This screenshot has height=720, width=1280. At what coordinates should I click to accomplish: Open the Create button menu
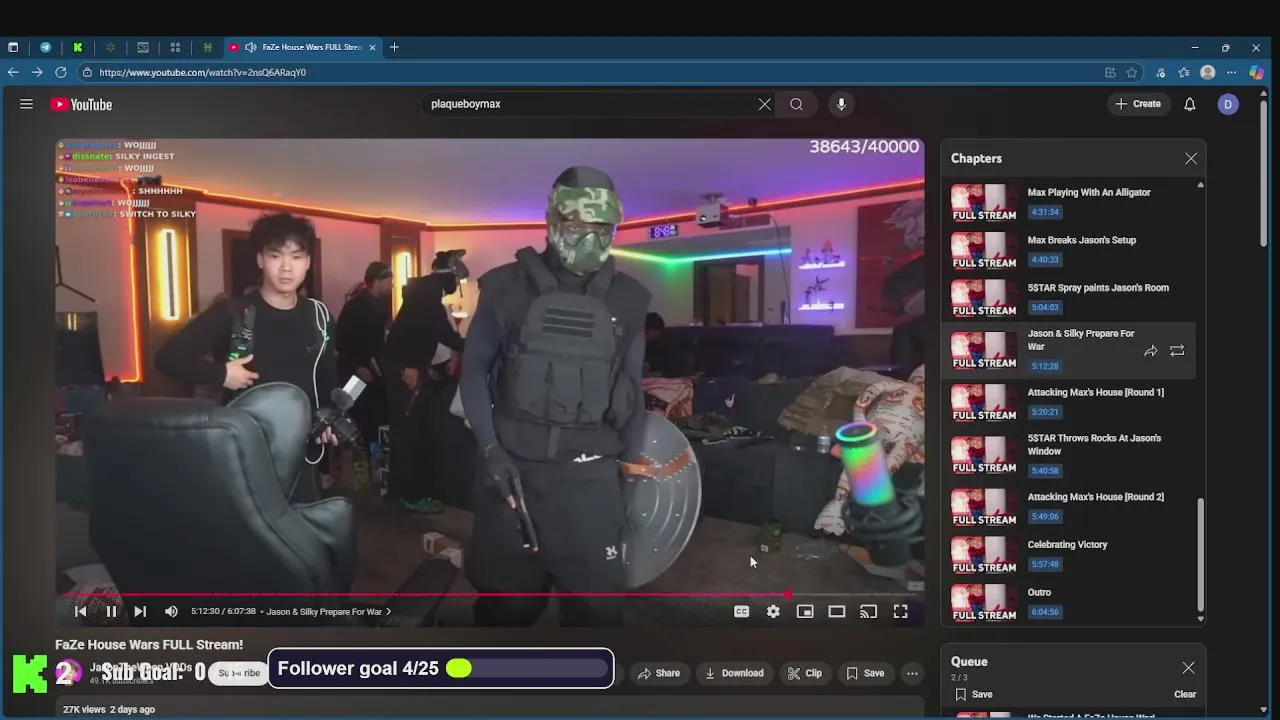pyautogui.click(x=1138, y=104)
